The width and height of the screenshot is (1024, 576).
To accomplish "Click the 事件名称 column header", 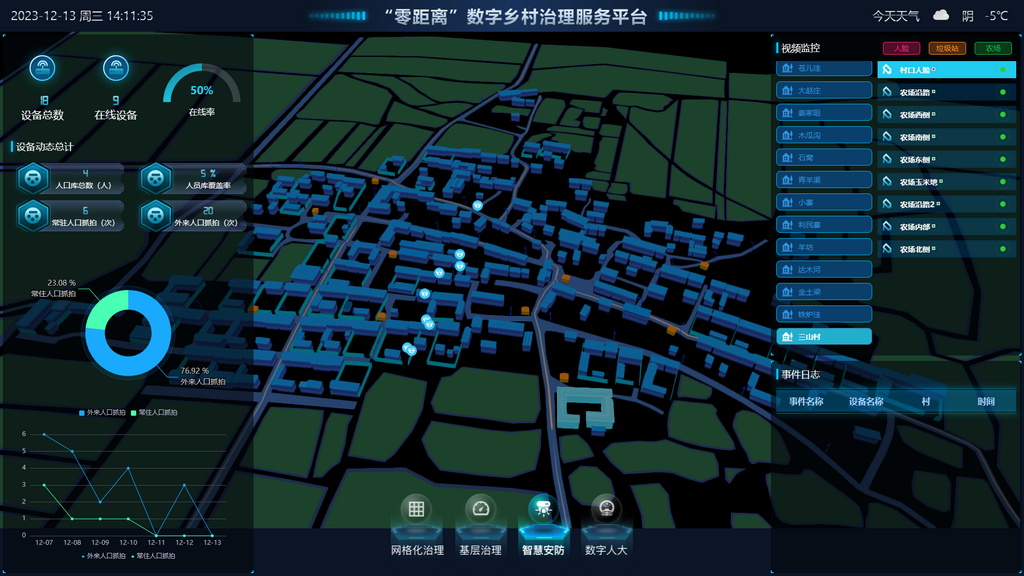I will click(806, 402).
